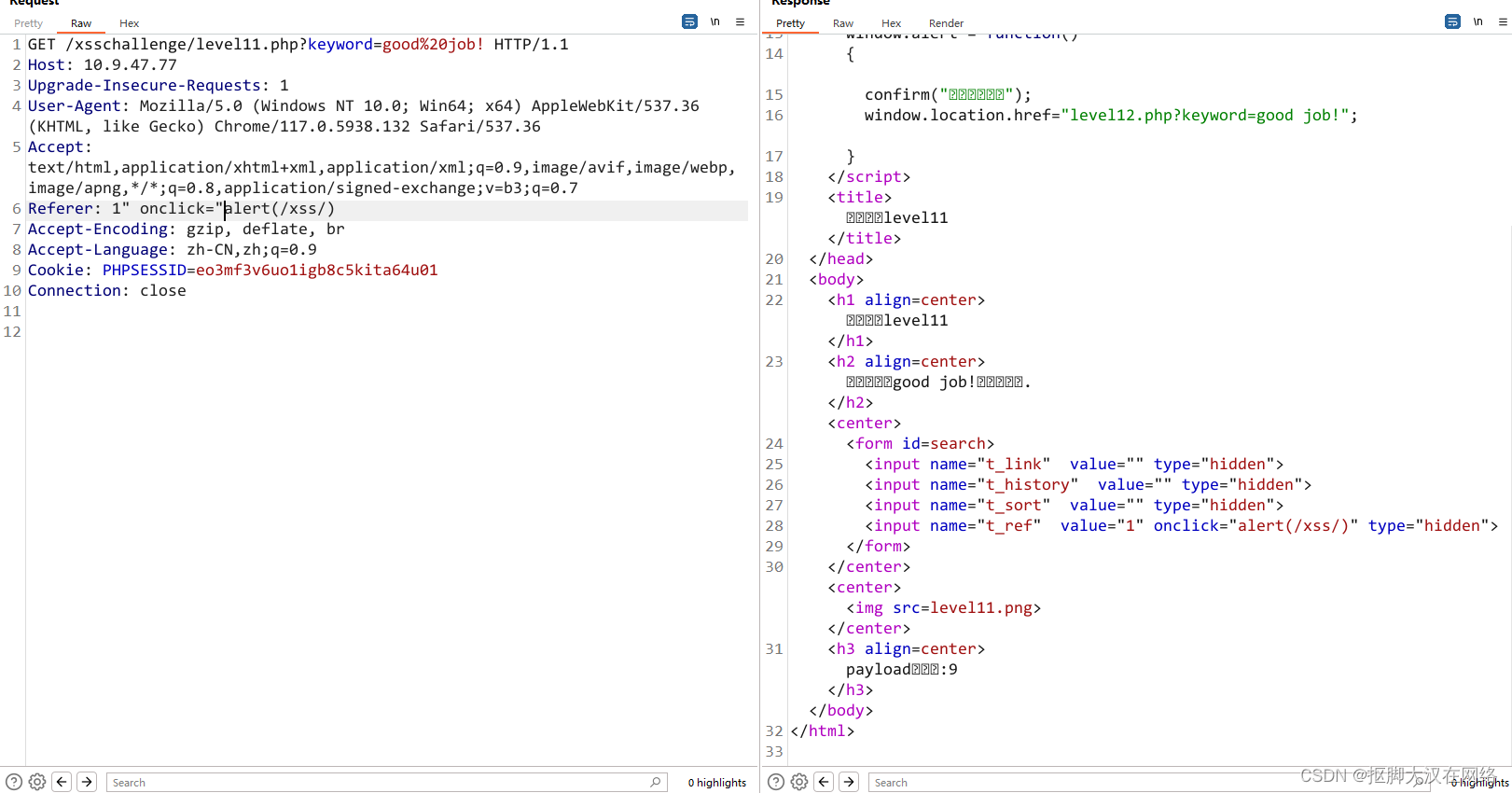Screen dimensions: 1512x793
Task: Click t_ref input line with onclick payload
Action: click(x=1182, y=526)
